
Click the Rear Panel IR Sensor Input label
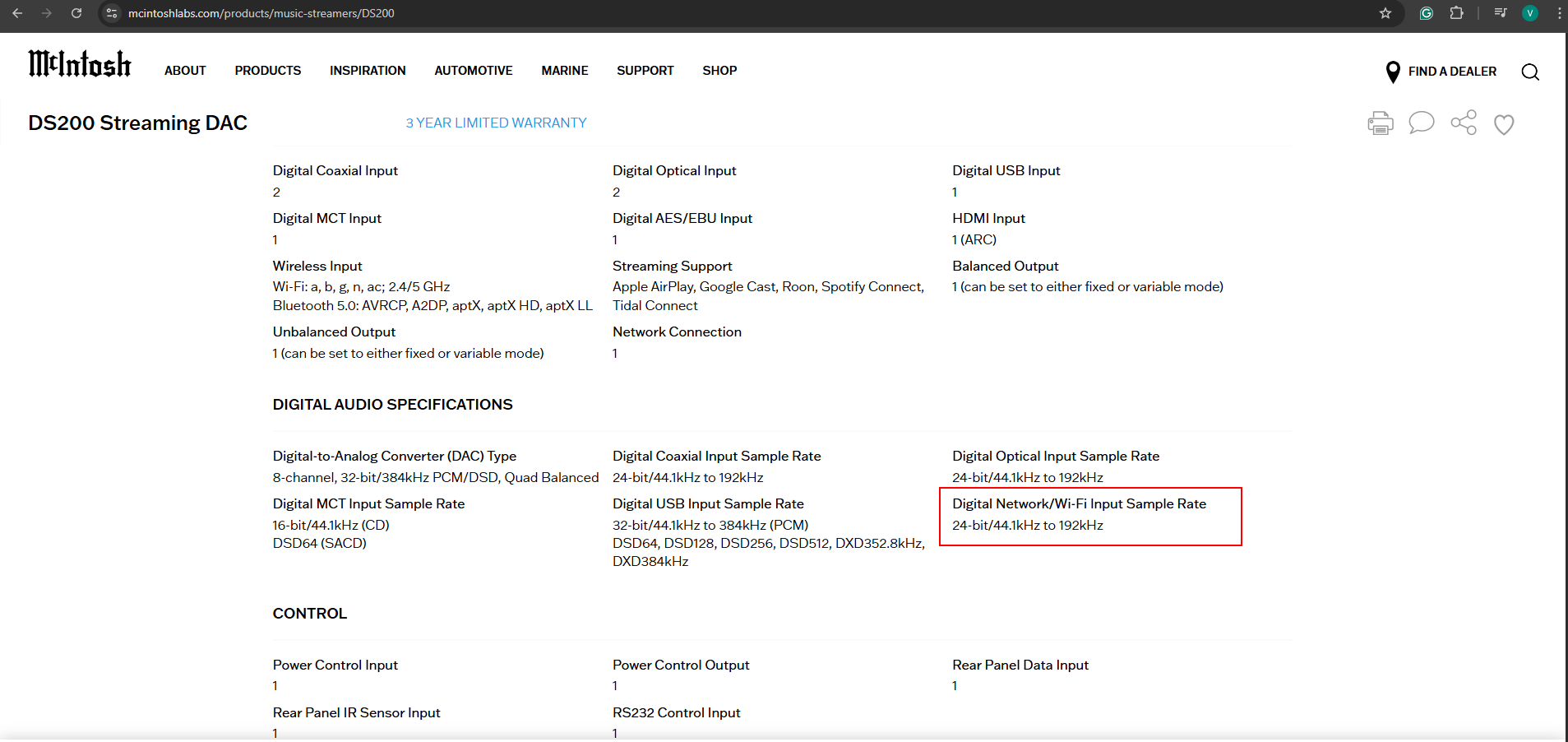[357, 712]
